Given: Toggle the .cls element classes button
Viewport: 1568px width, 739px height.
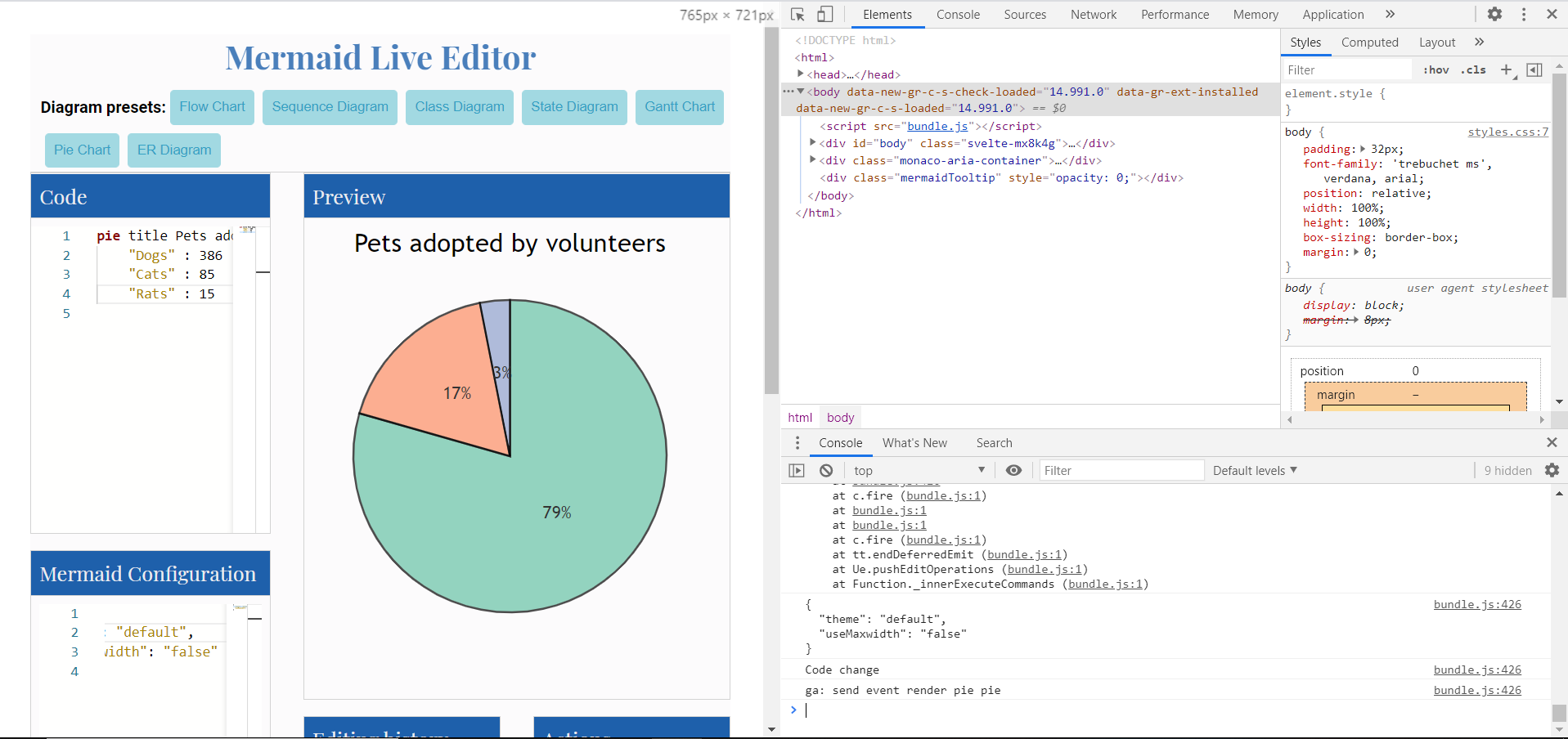Looking at the screenshot, I should (1473, 70).
